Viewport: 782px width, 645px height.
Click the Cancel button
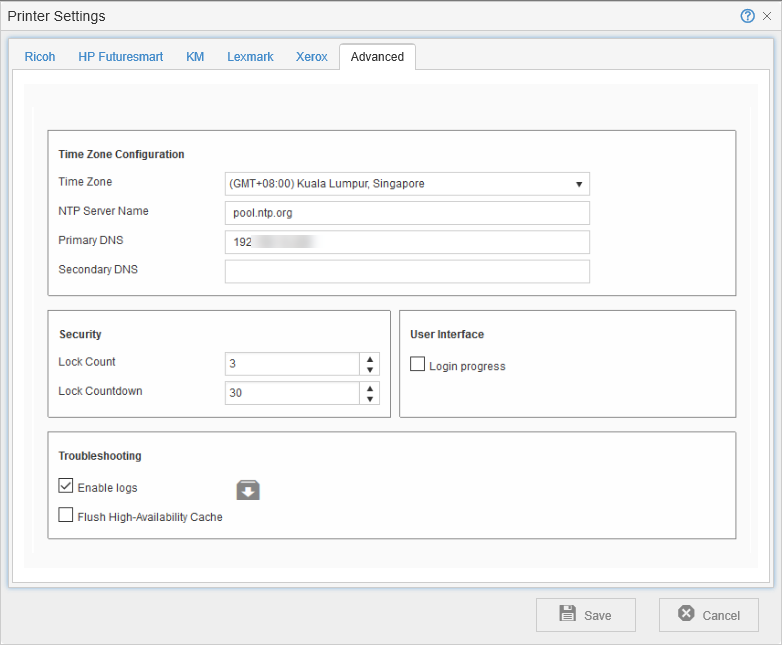[708, 615]
